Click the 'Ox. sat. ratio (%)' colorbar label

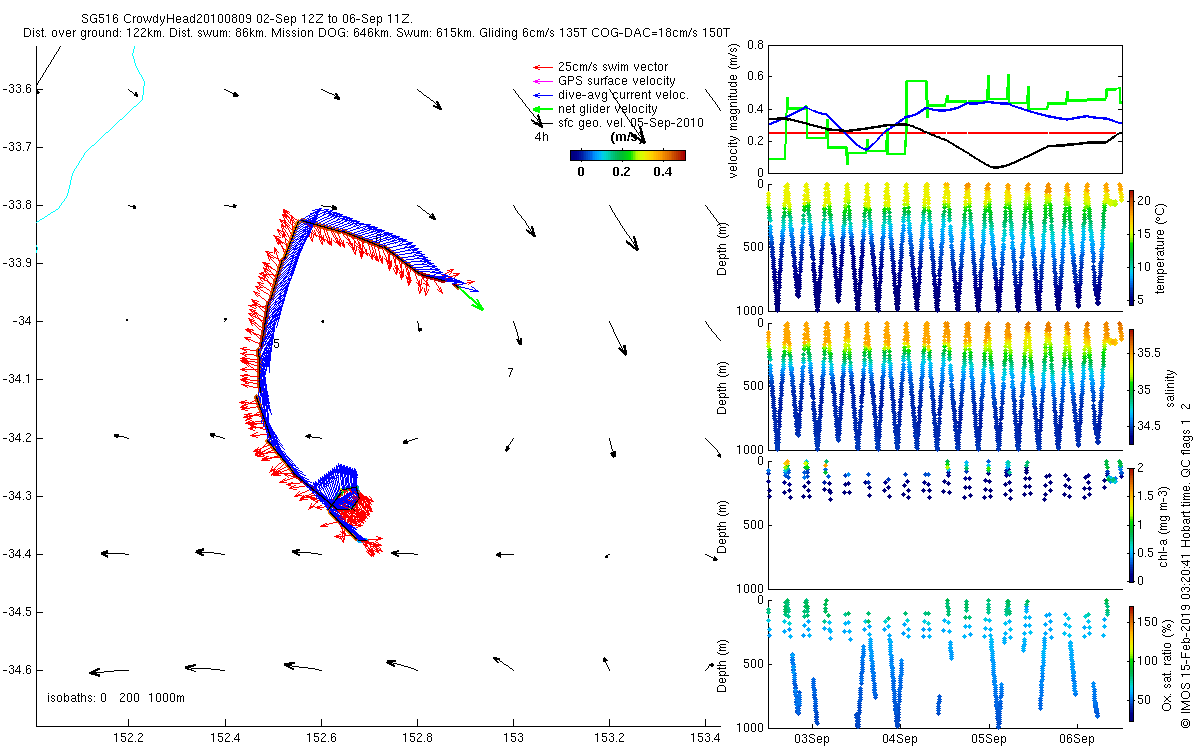click(x=1168, y=664)
